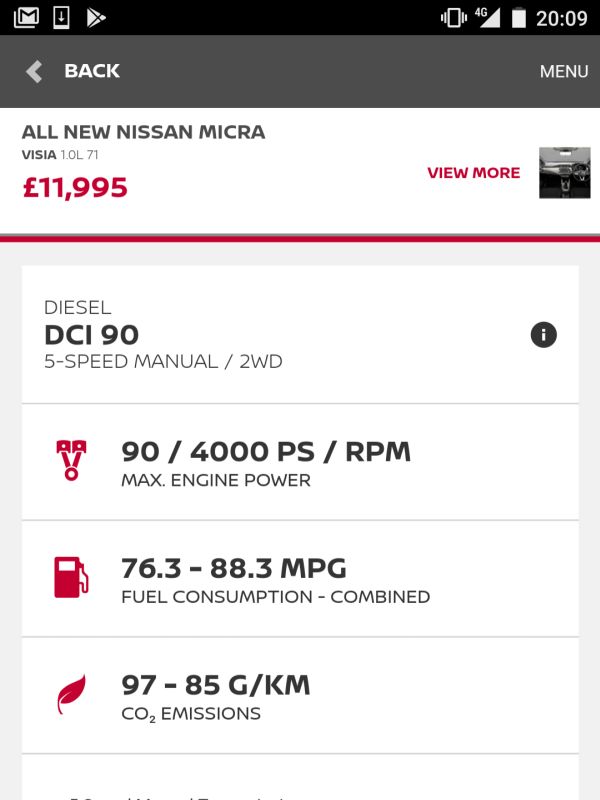Tap the back chevron arrow icon

pos(34,71)
